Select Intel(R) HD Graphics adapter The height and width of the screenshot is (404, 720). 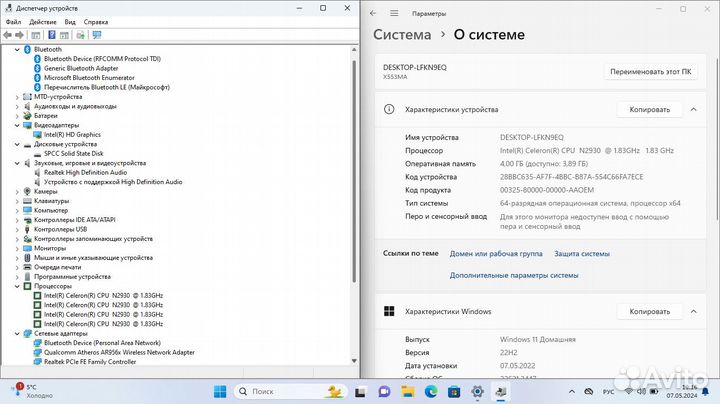(72, 135)
